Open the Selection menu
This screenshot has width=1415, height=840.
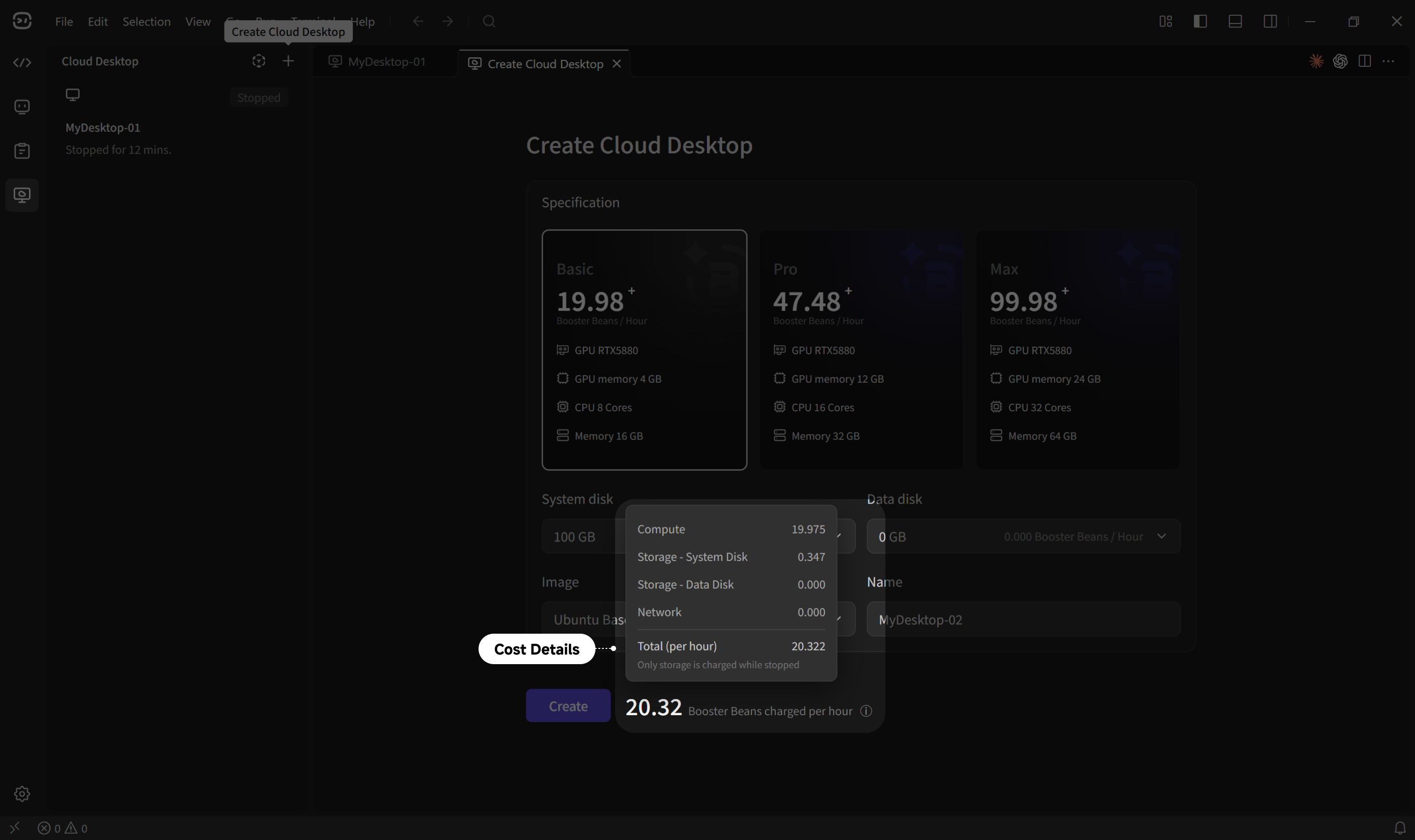(146, 22)
